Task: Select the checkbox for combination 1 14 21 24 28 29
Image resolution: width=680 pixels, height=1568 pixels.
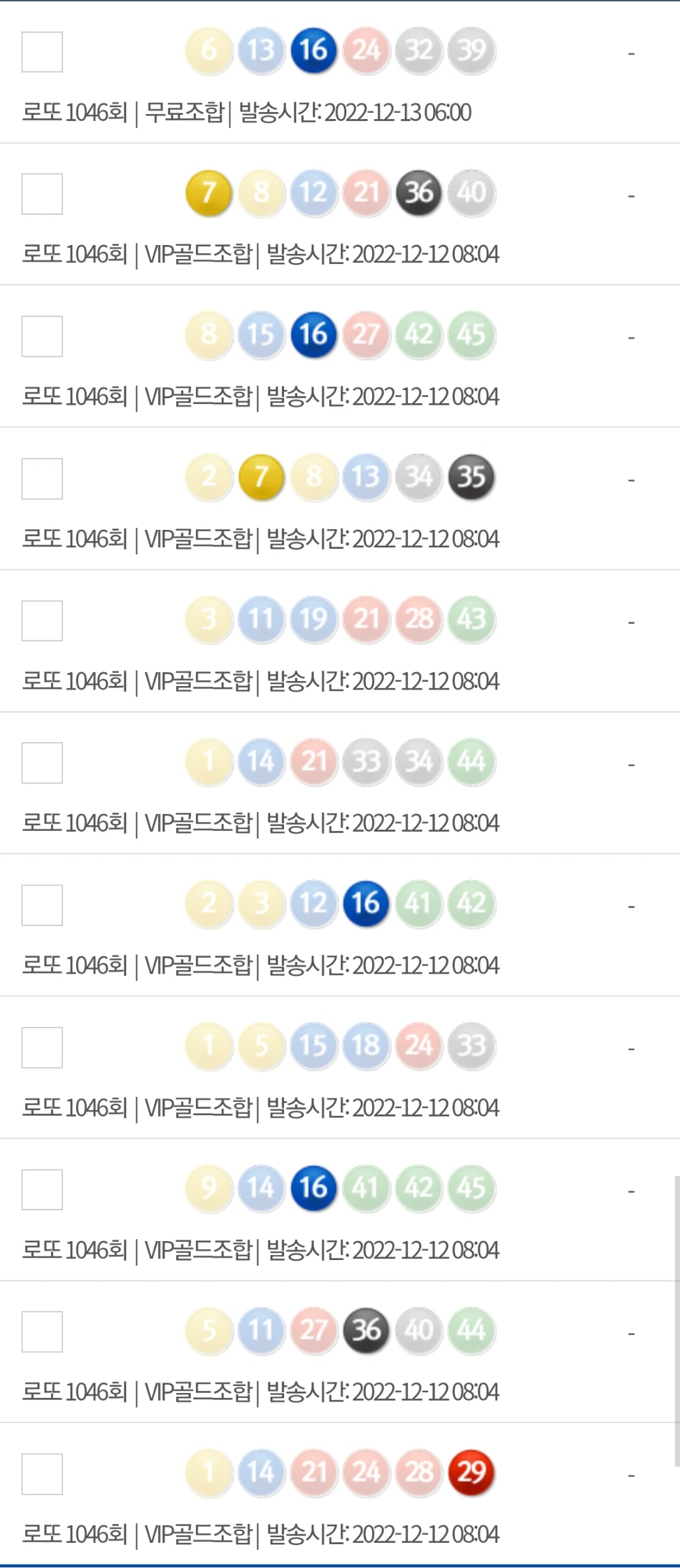Action: point(42,1474)
